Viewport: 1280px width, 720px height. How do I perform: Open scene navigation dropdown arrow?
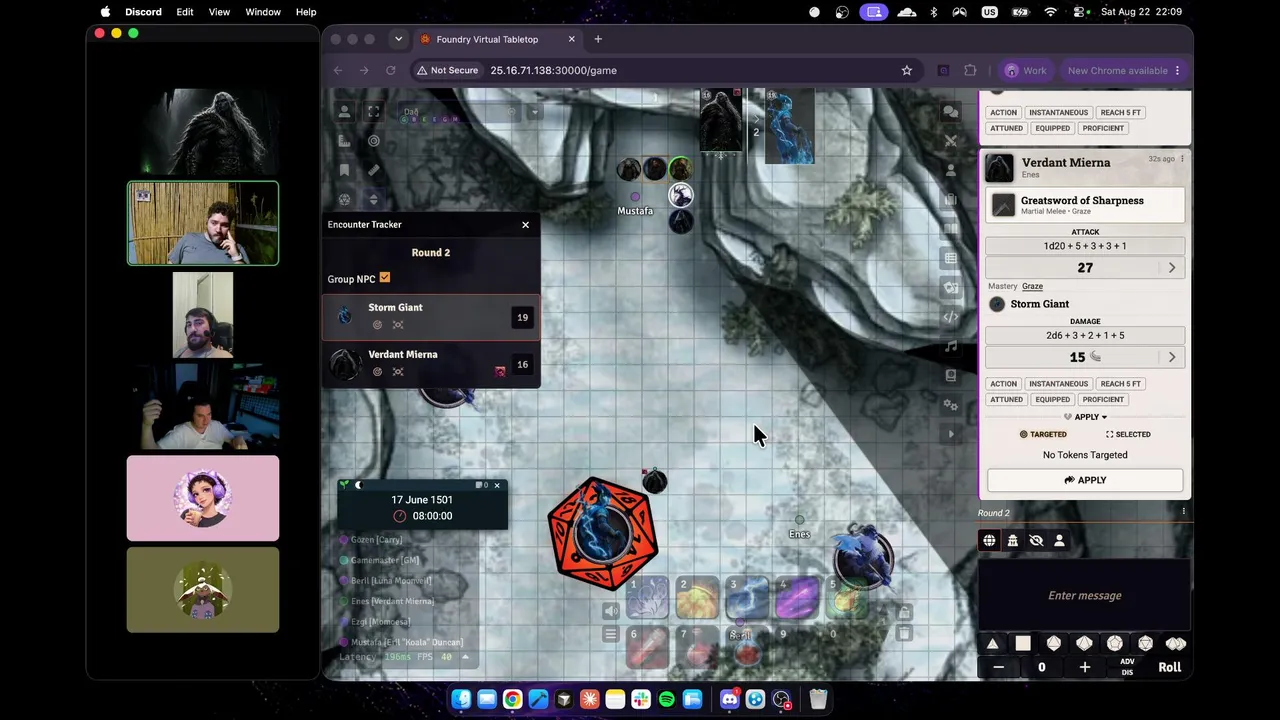(x=534, y=112)
